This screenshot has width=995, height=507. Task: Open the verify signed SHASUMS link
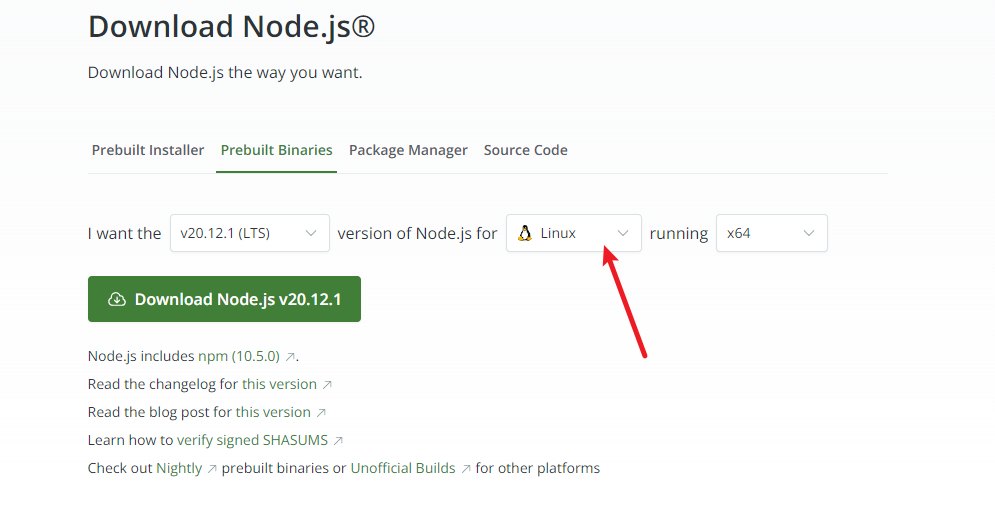point(252,440)
